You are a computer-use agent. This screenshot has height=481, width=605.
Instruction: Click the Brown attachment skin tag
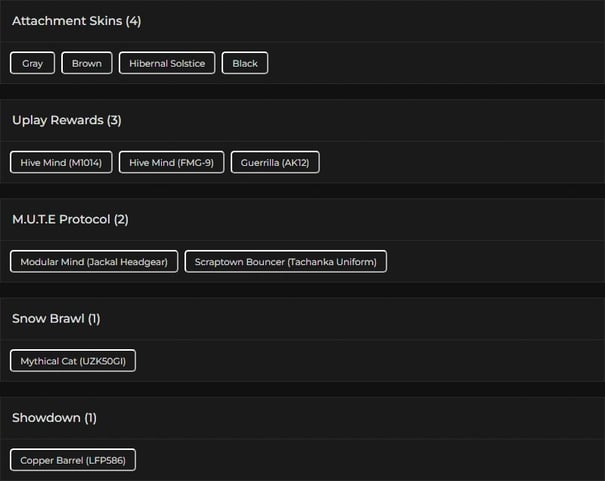pyautogui.click(x=87, y=63)
